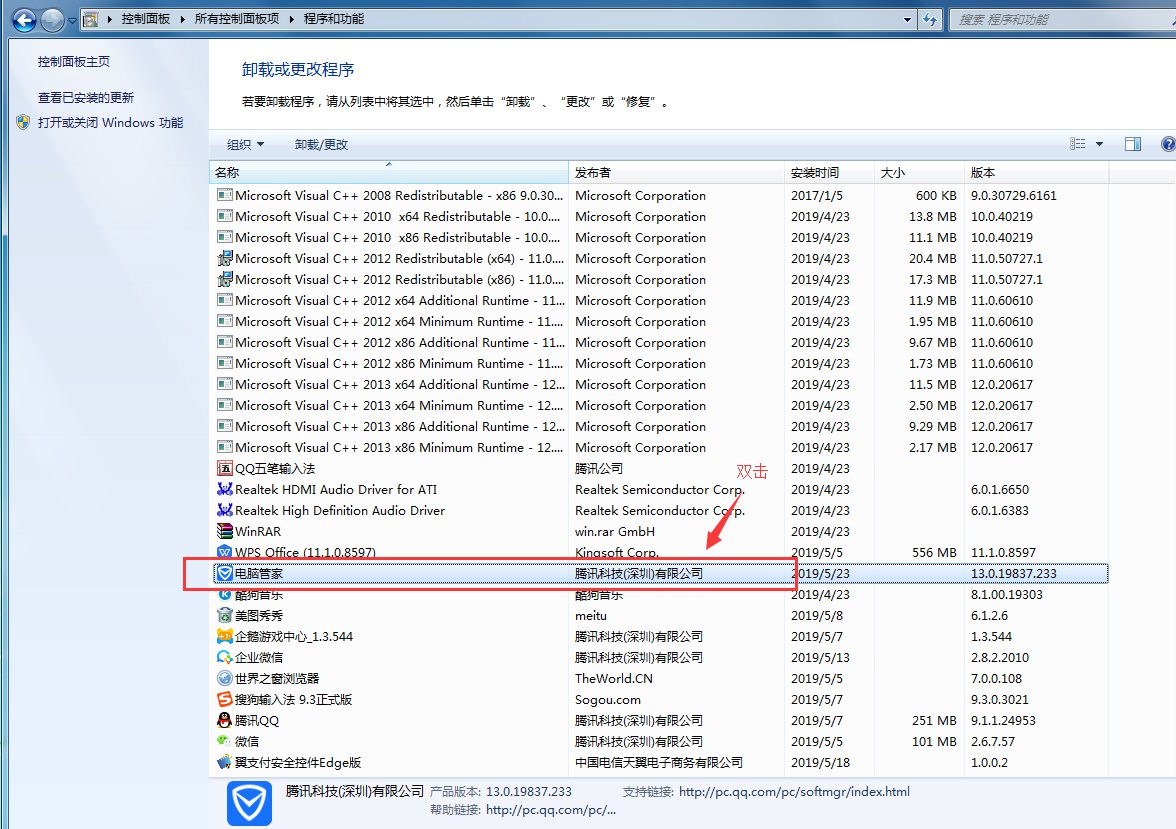Image resolution: width=1176 pixels, height=829 pixels.
Task: Click the WPS Office icon in the list
Action: (225, 553)
